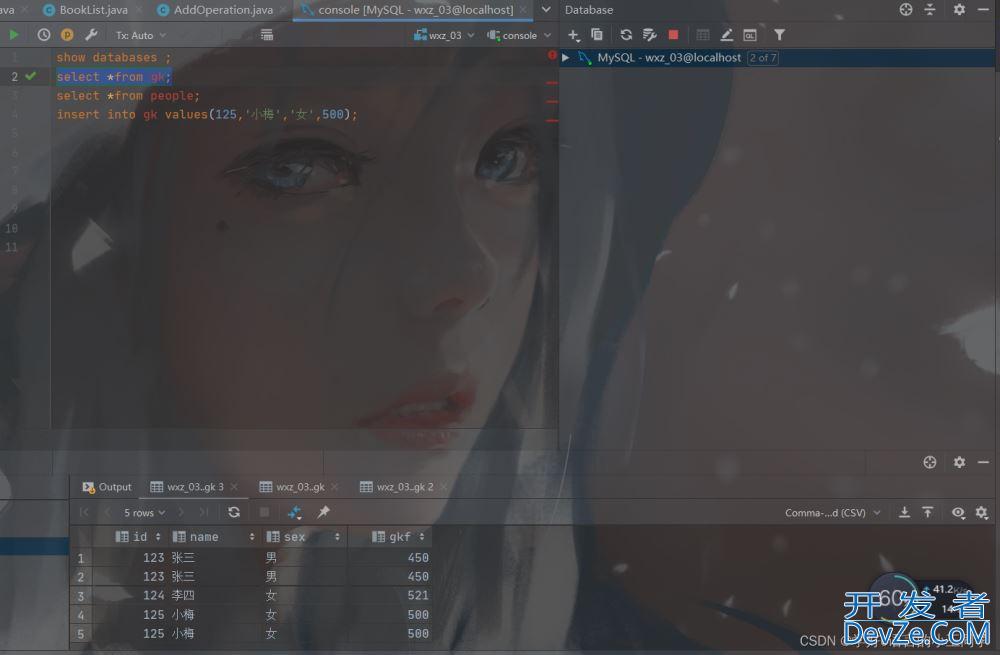
Task: Export data with the download icon
Action: [x=904, y=512]
